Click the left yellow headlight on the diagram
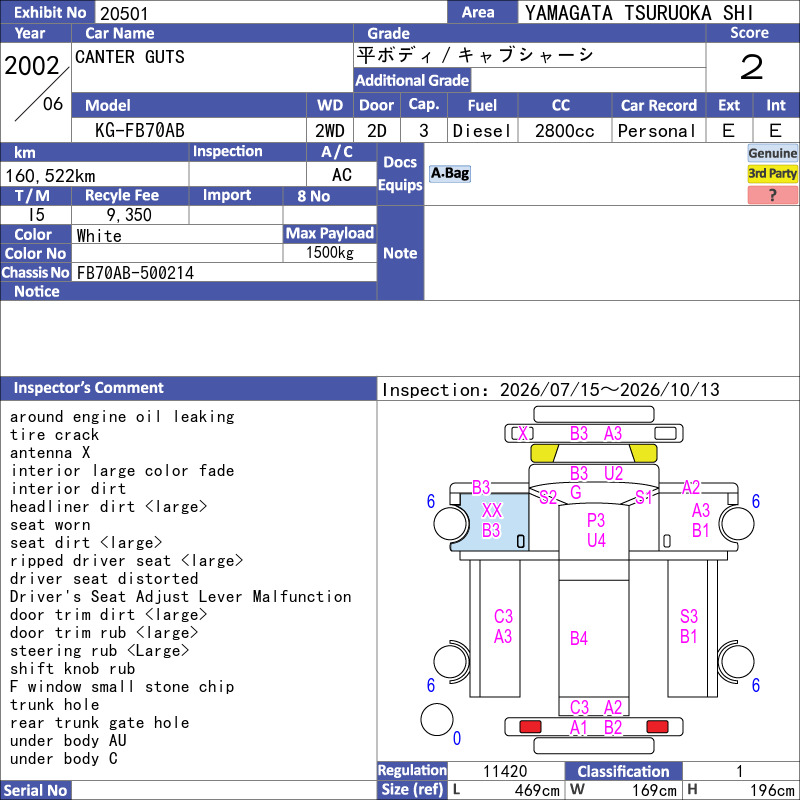This screenshot has width=800, height=800. pos(544,453)
